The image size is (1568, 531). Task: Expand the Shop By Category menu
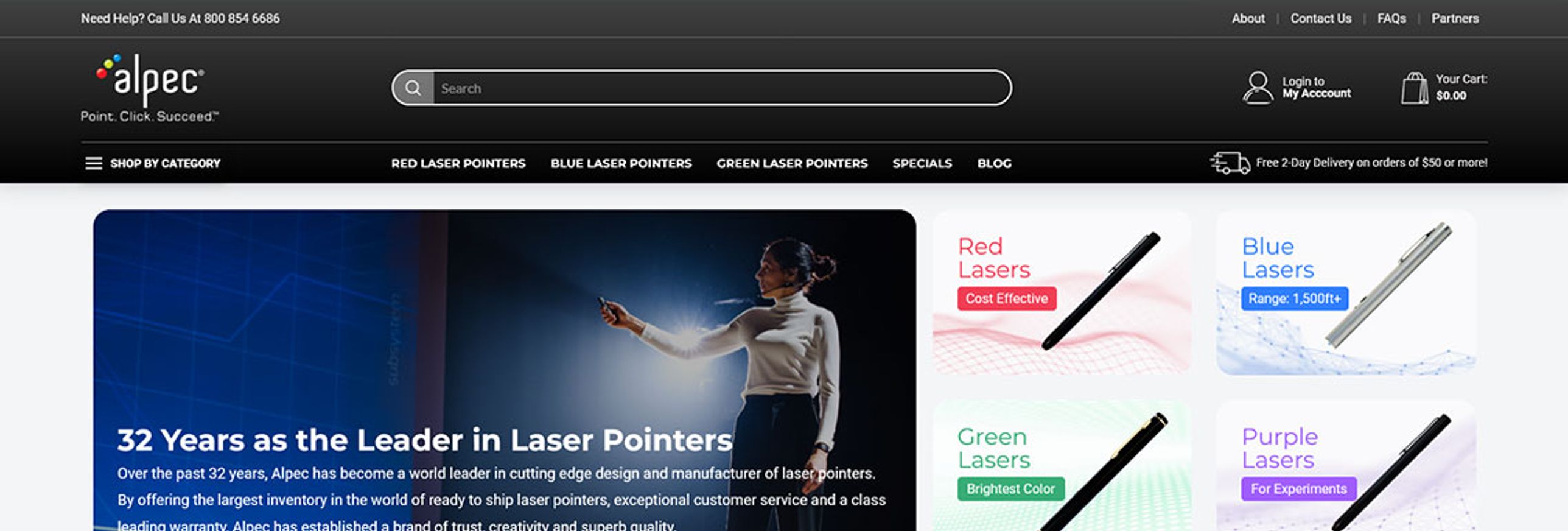pyautogui.click(x=165, y=163)
